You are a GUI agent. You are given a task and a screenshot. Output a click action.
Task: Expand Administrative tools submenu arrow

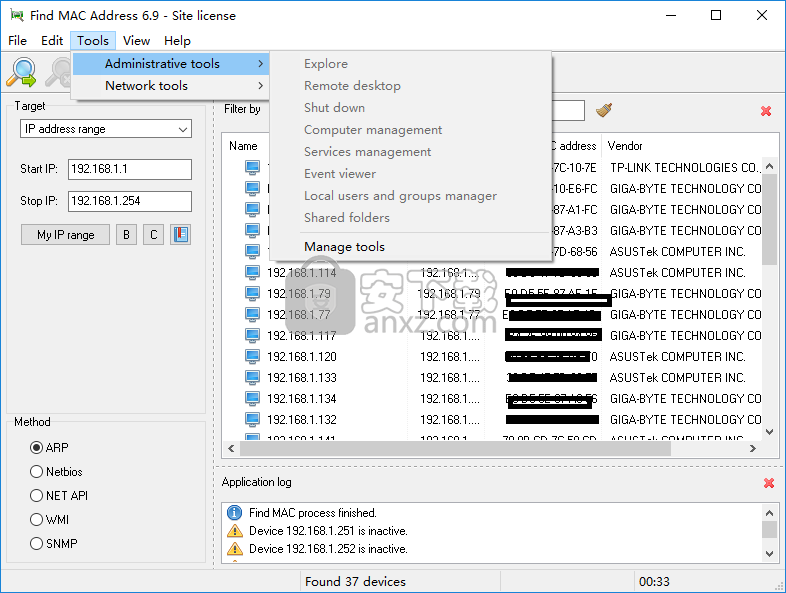[x=260, y=64]
